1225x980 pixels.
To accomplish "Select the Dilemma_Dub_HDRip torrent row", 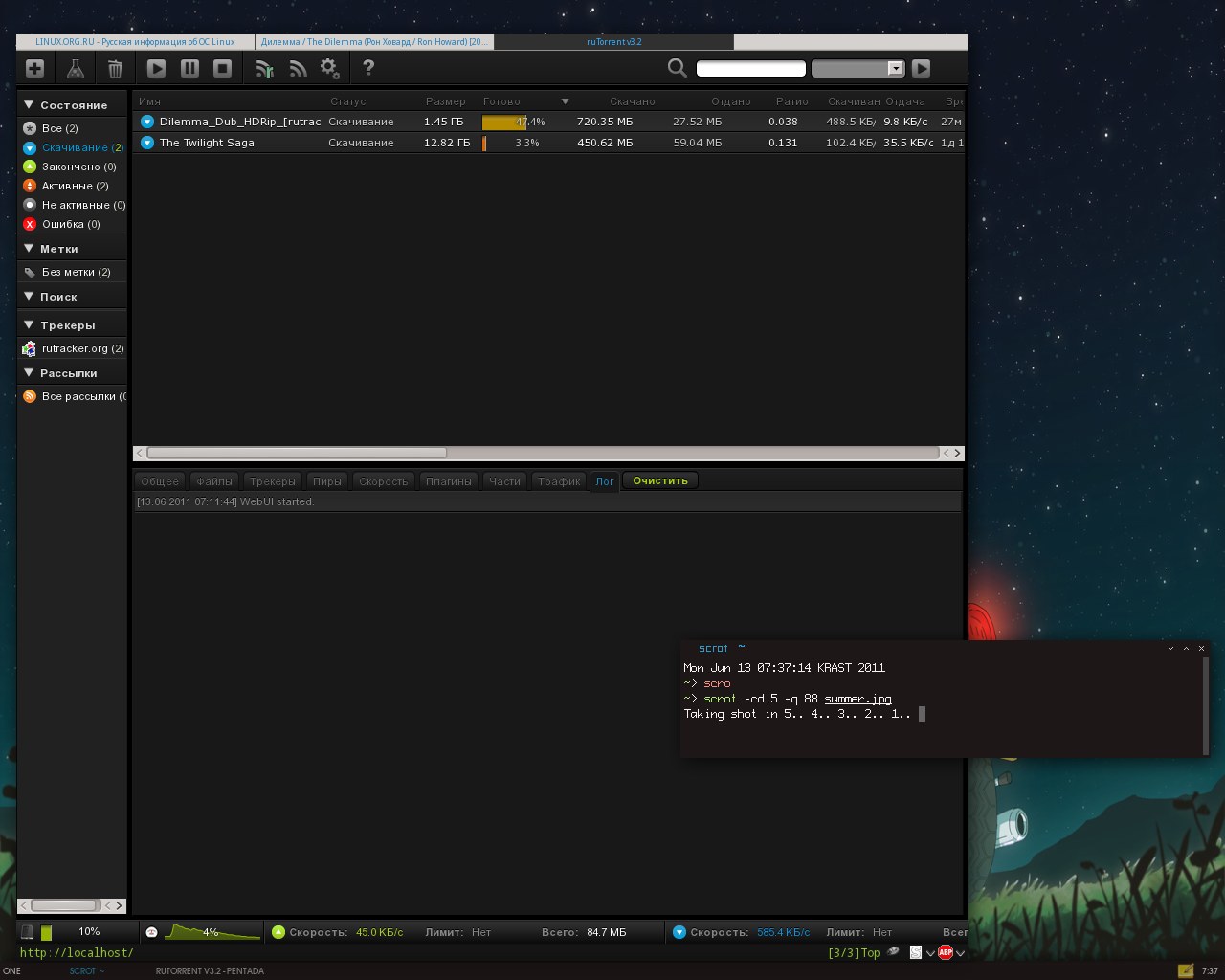I will point(548,122).
